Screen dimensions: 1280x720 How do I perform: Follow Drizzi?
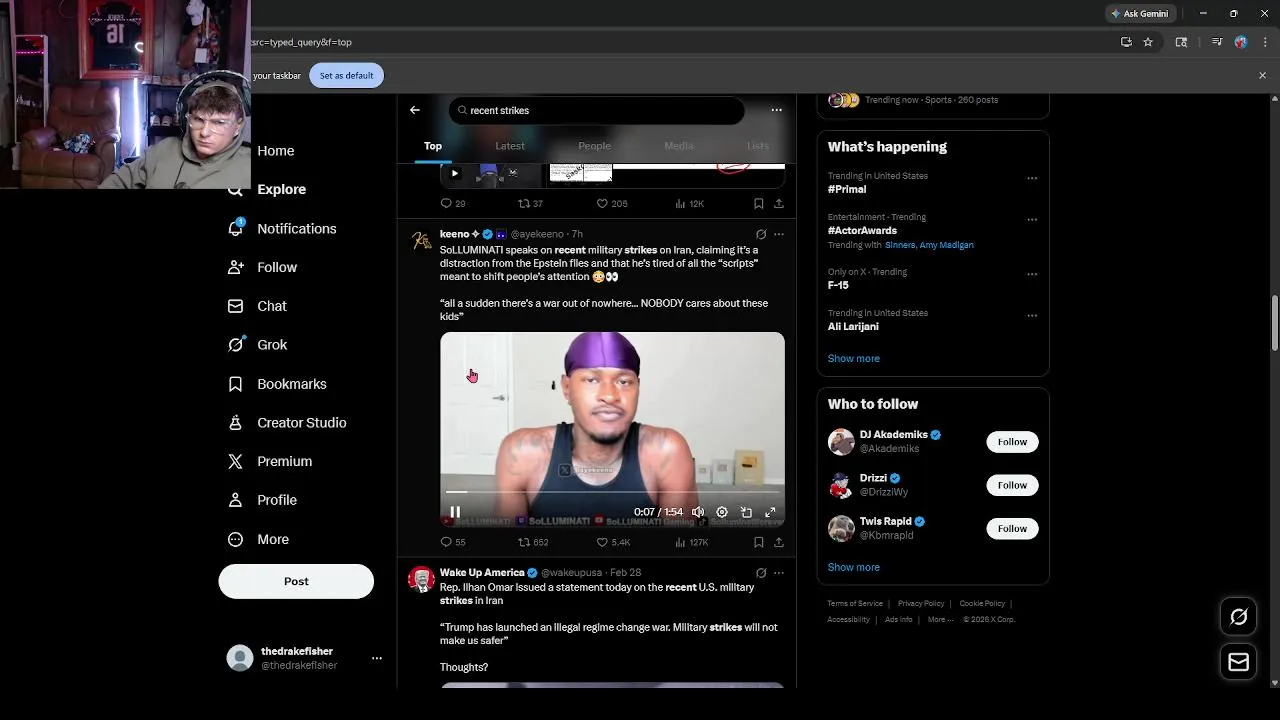1012,485
